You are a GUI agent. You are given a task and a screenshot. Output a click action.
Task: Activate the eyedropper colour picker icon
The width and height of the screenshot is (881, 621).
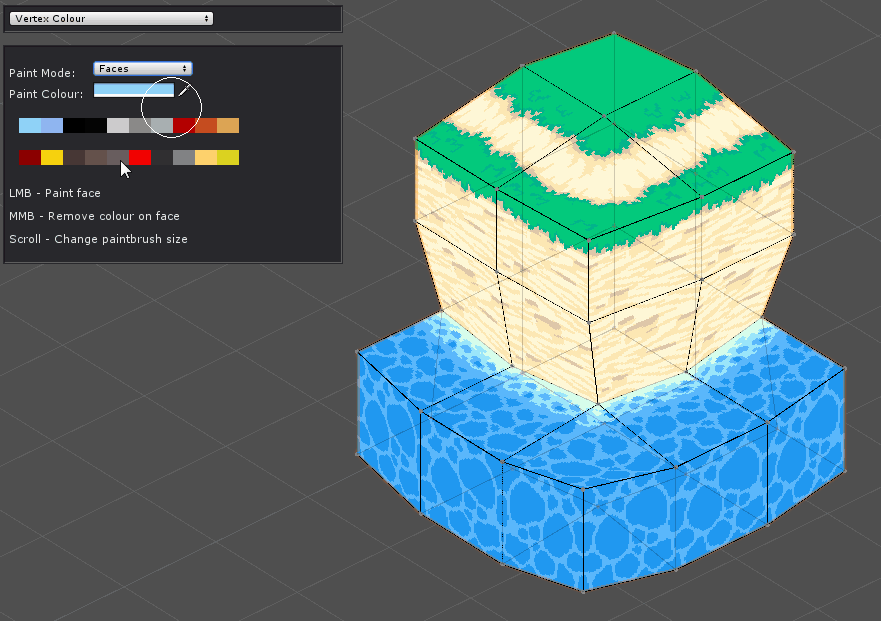click(184, 90)
